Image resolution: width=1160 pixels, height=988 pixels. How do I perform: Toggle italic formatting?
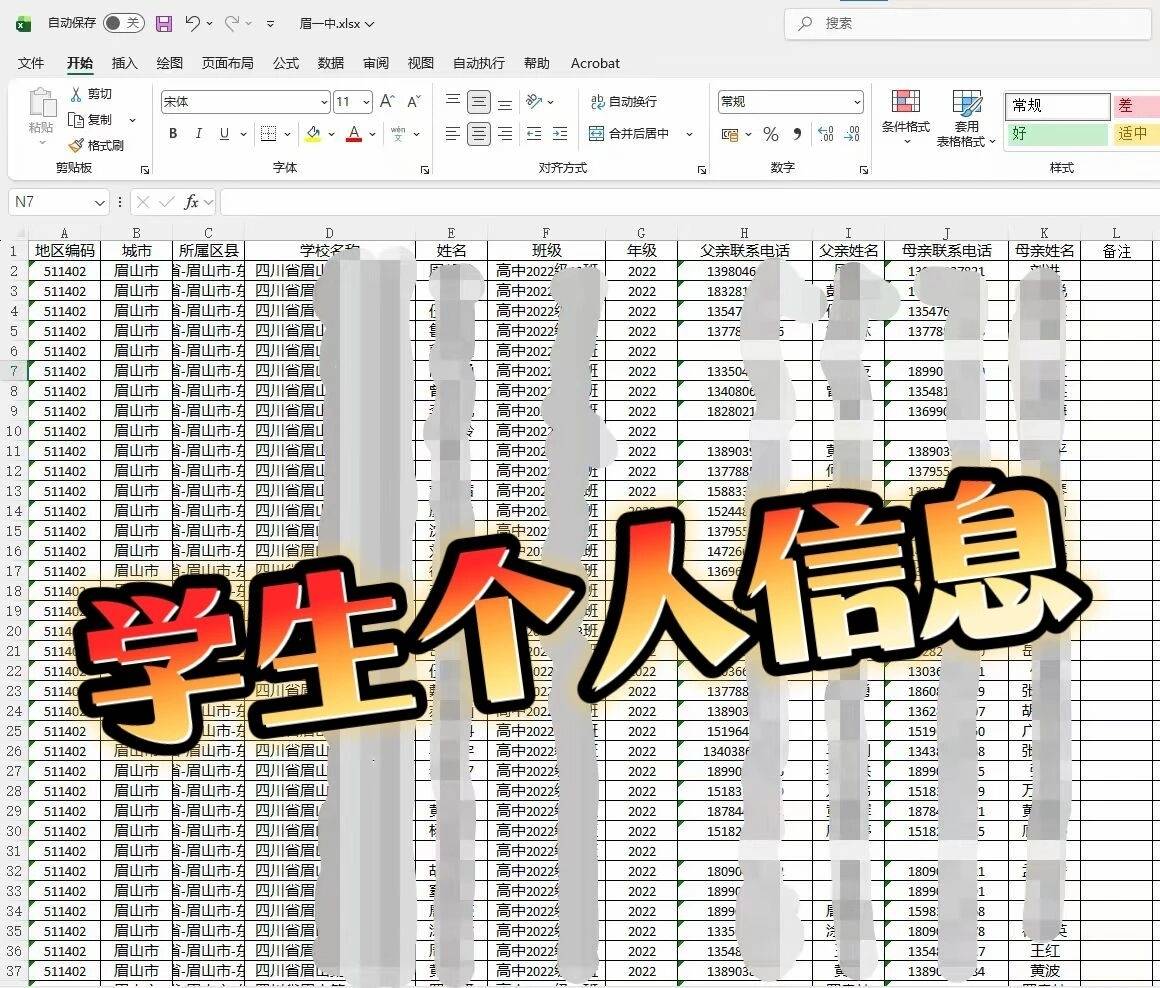pos(198,134)
